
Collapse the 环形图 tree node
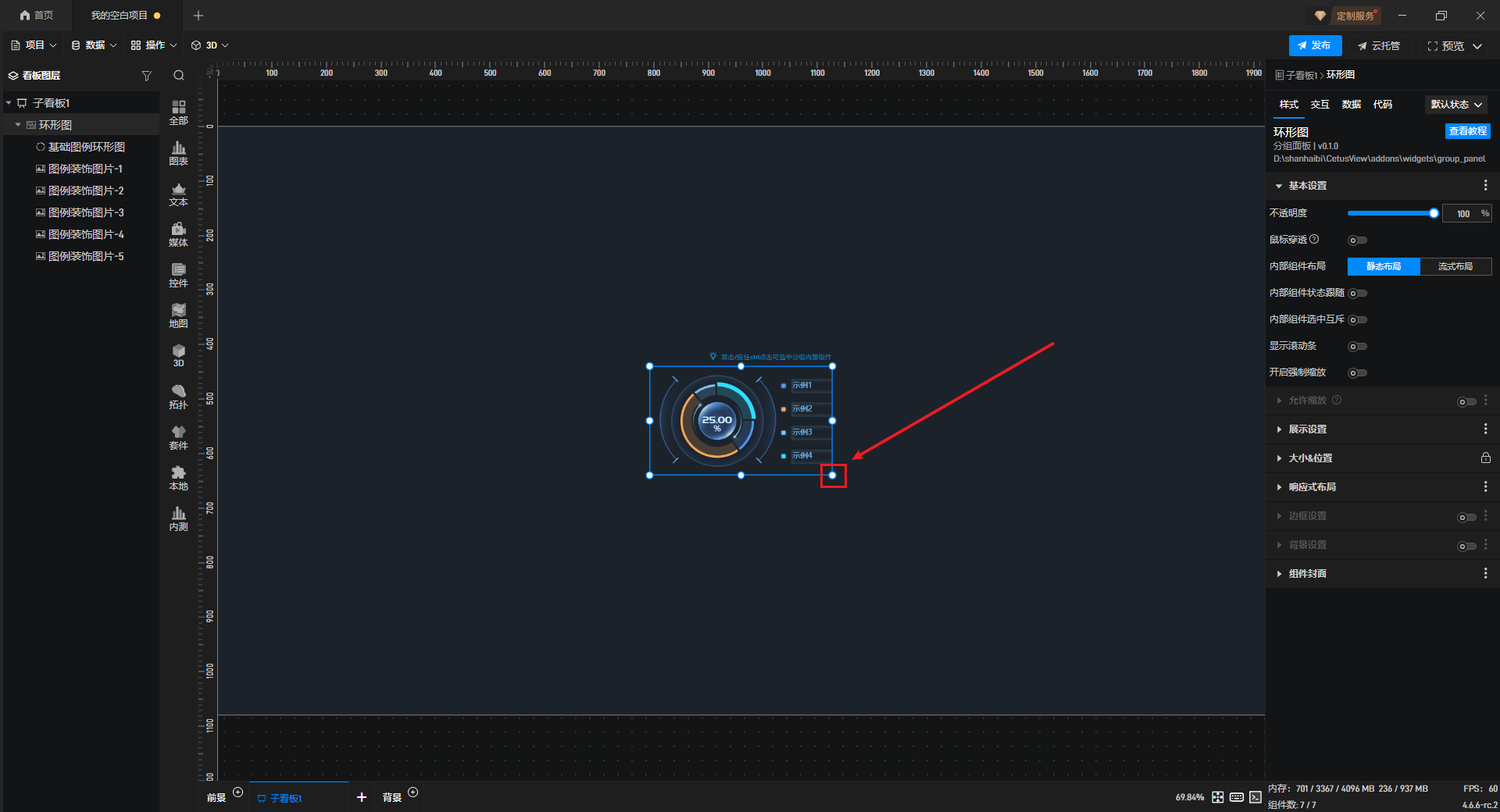click(18, 125)
